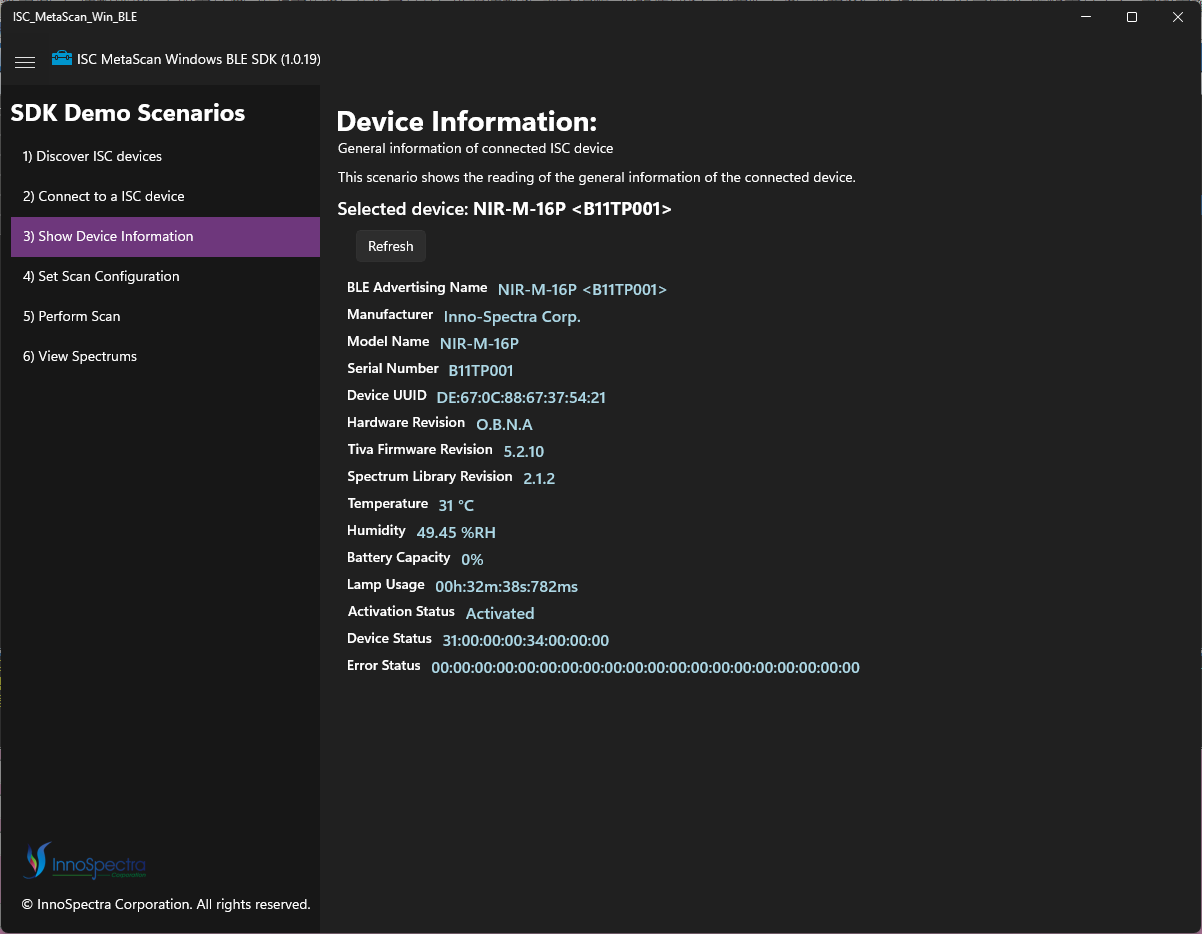
Task: Click BLE advertising name value NIR-M-16P <B11TP001>
Action: pyautogui.click(x=582, y=290)
